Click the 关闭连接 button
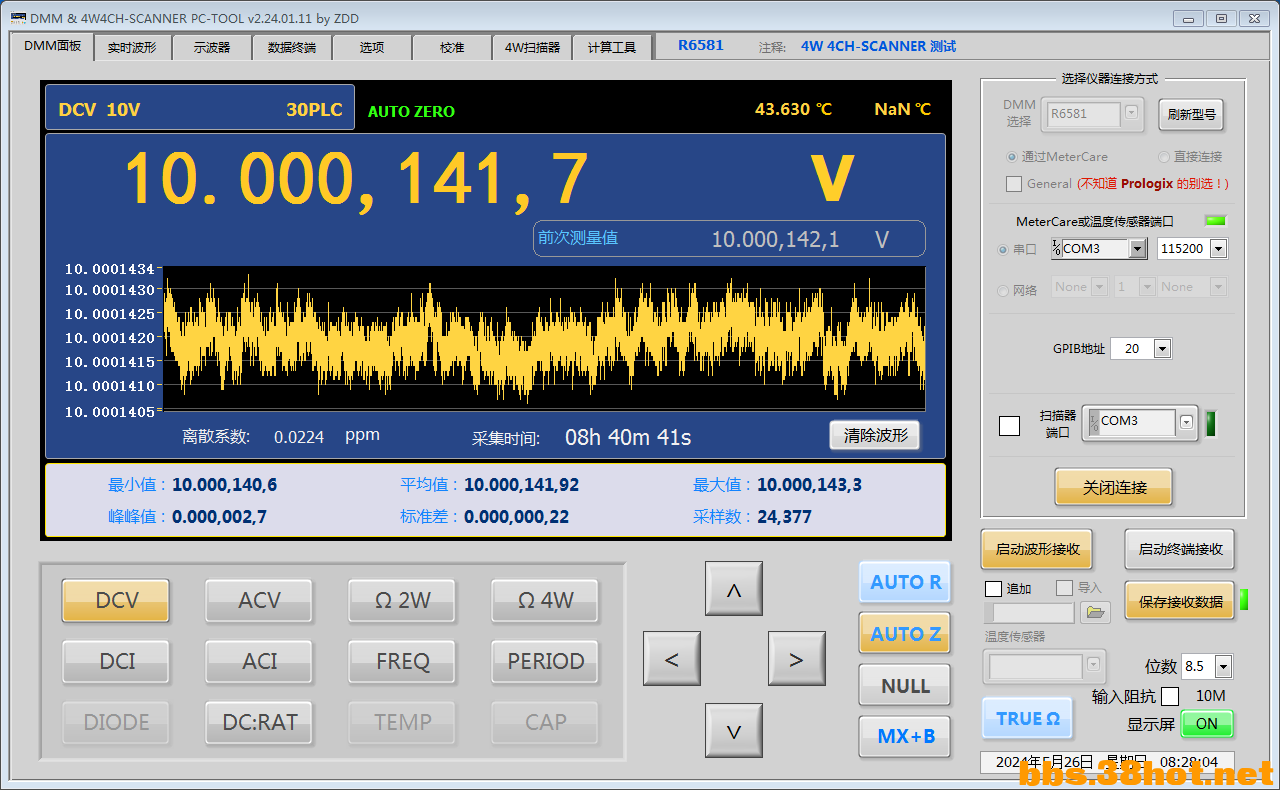This screenshot has width=1280, height=790. pos(1114,488)
